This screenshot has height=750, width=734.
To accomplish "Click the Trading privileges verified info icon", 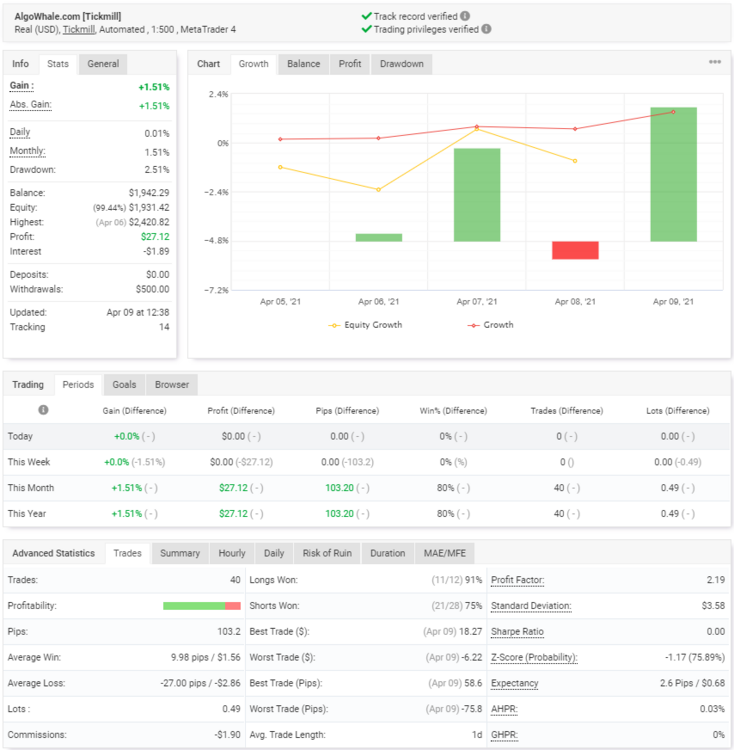I will [x=486, y=29].
